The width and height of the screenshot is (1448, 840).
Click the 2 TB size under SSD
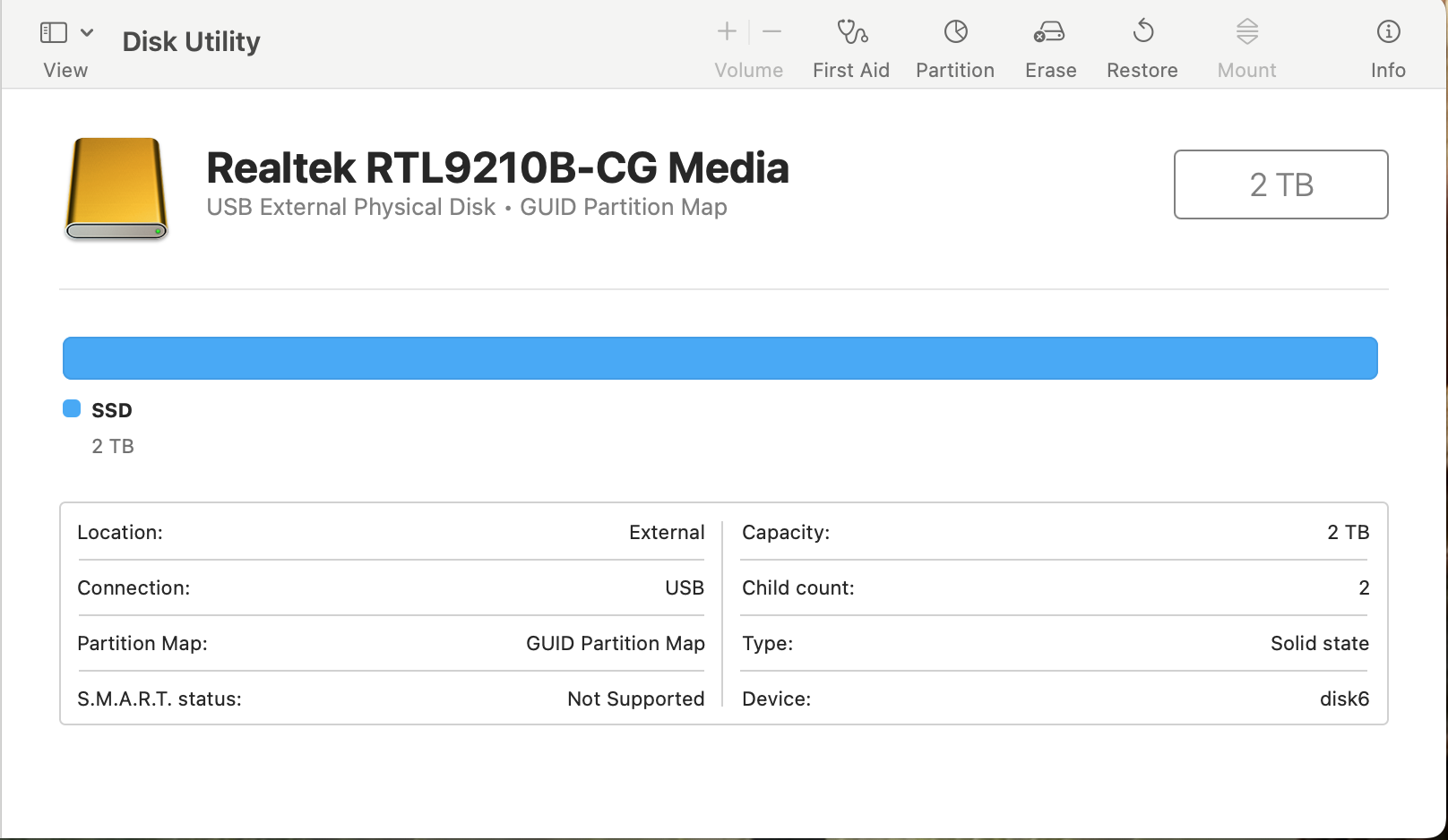coord(113,446)
